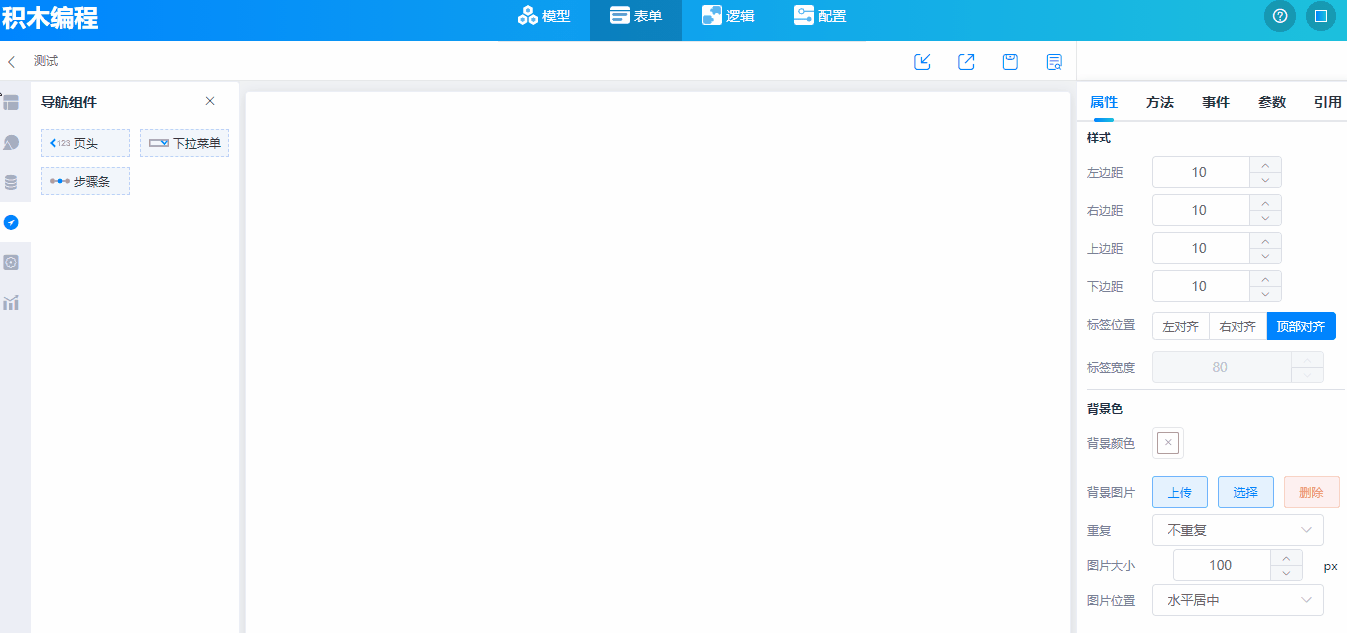Click the 左边距 value field
Screen dimensions: 1347x633
pos(1200,172)
